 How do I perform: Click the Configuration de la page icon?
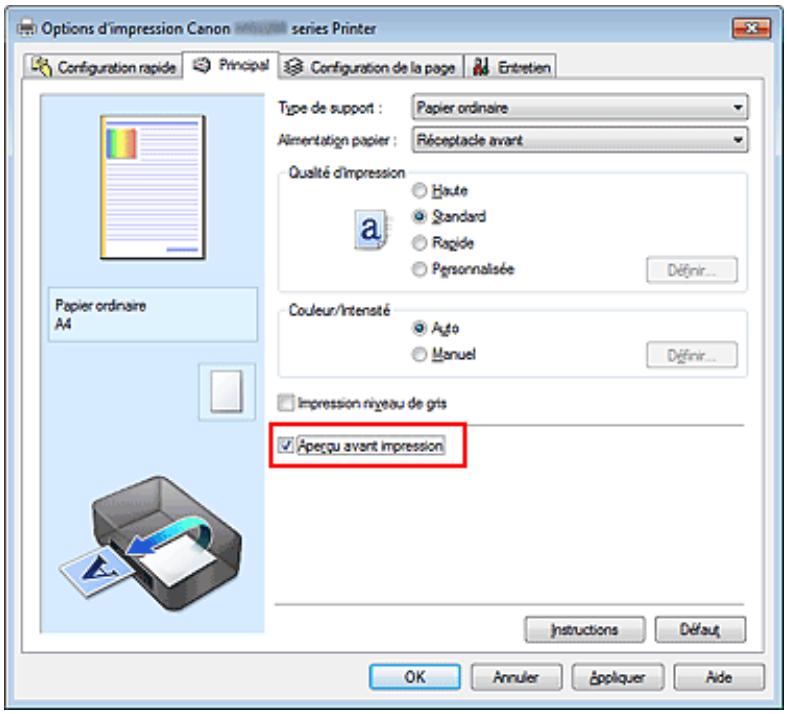293,66
